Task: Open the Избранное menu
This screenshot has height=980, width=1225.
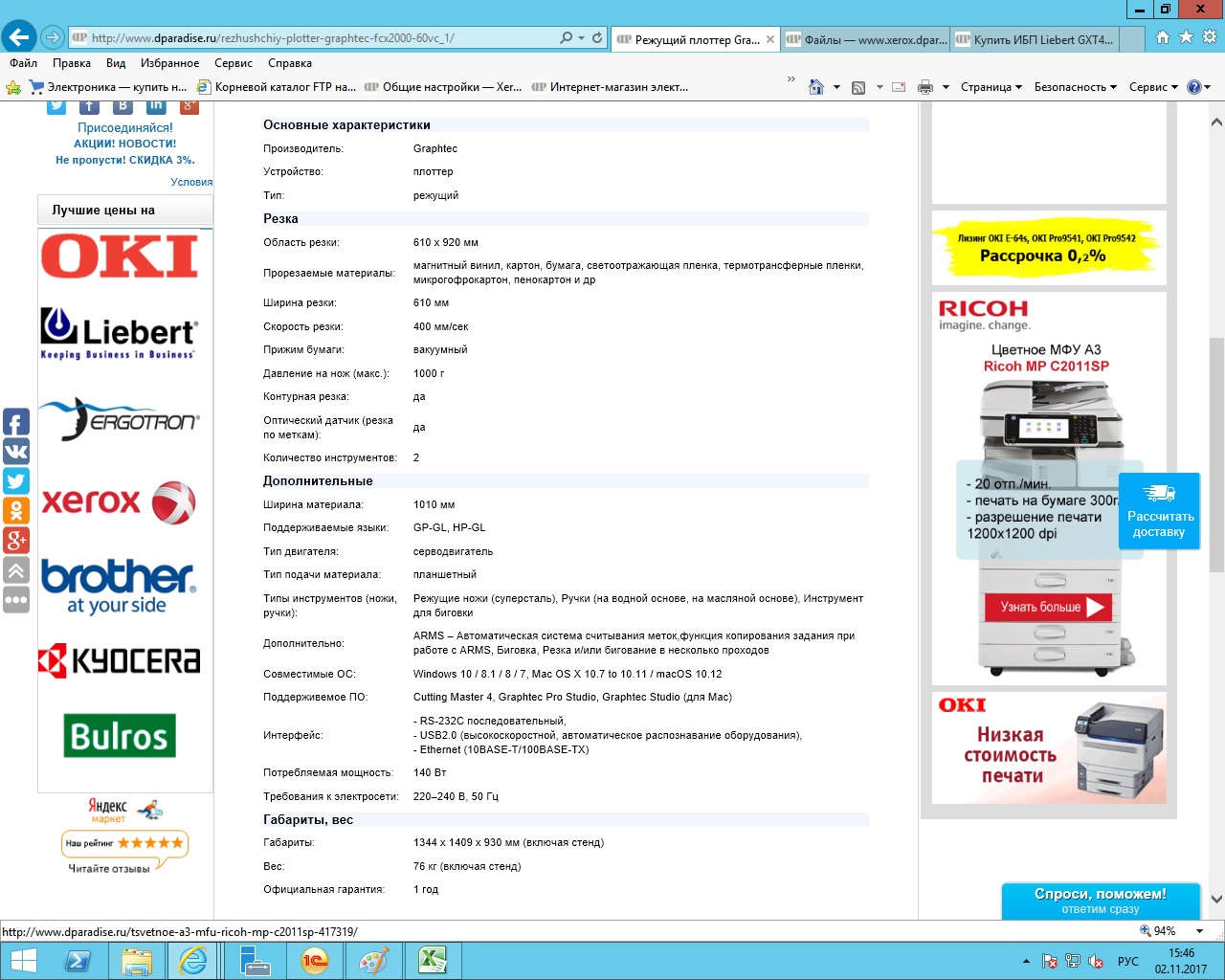Action: 169,63
